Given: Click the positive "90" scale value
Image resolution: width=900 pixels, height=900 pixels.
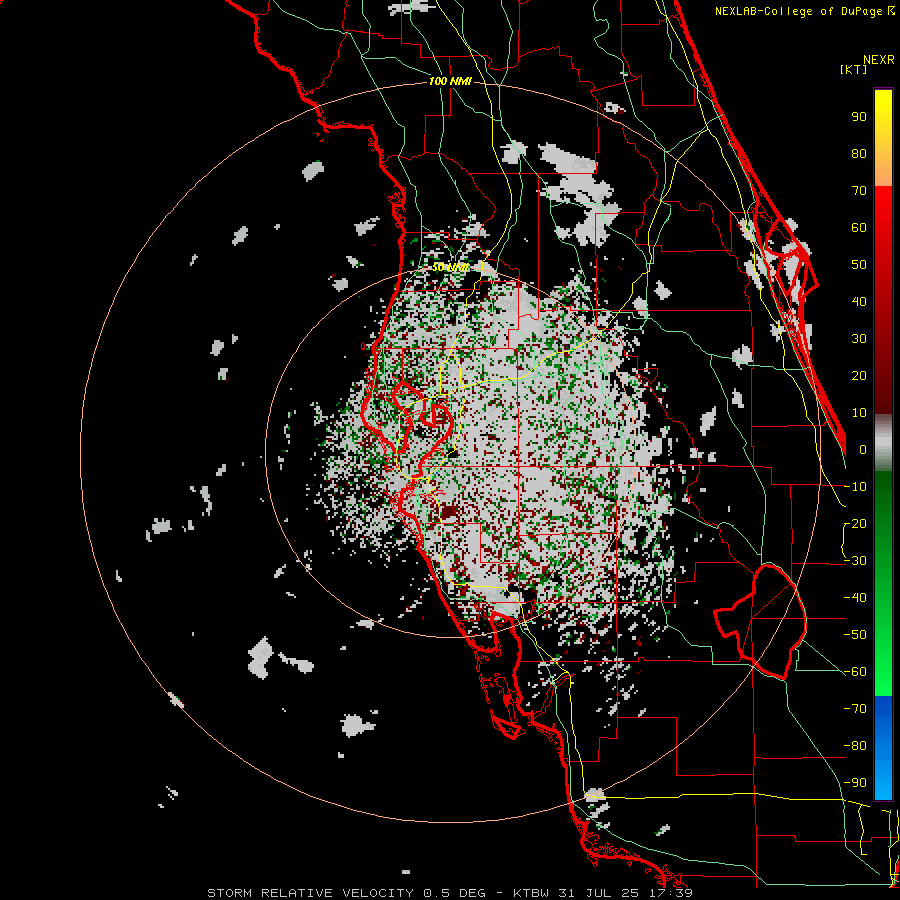Looking at the screenshot, I should click(859, 117).
